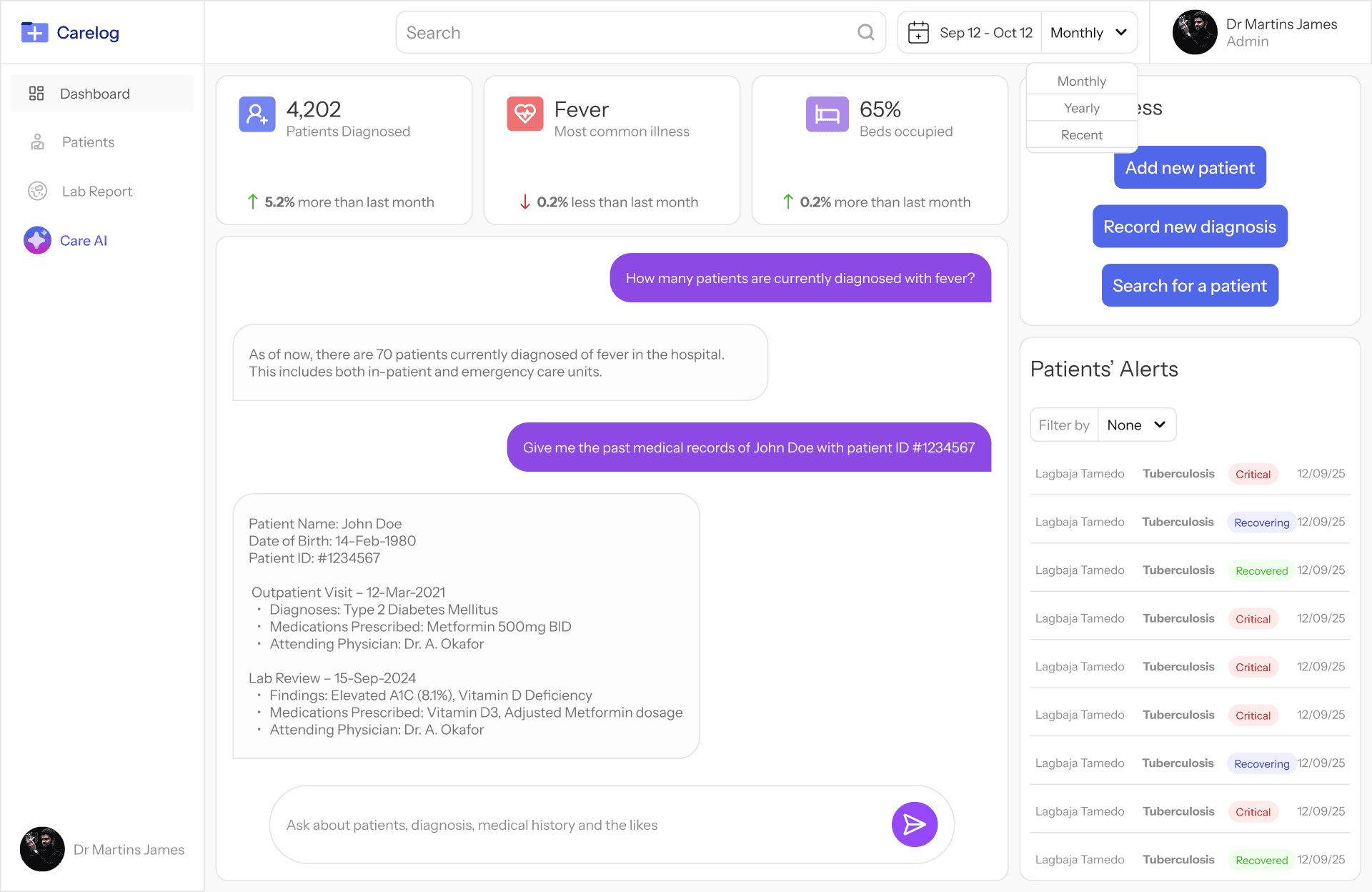Click the first Critical status badge
Viewport: 1372px width, 892px height.
1253,474
